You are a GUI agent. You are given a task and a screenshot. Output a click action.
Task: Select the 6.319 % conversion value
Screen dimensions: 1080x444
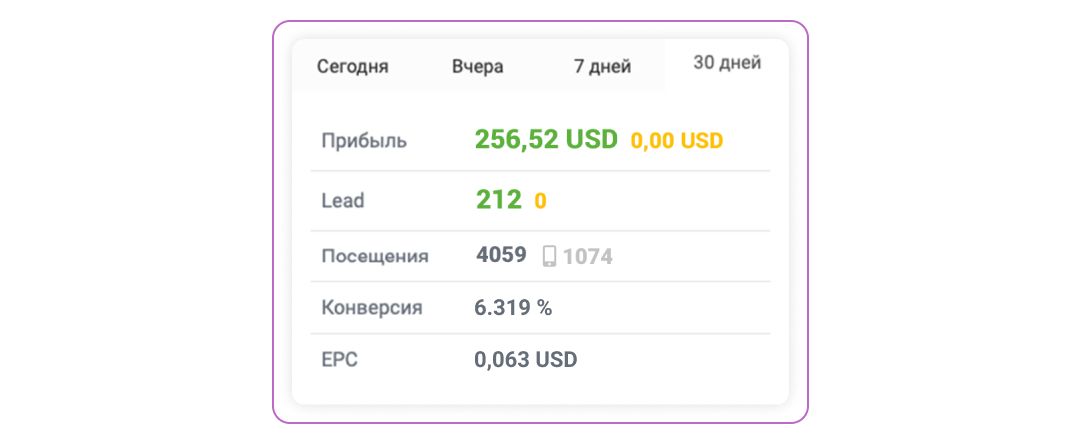[x=513, y=307]
